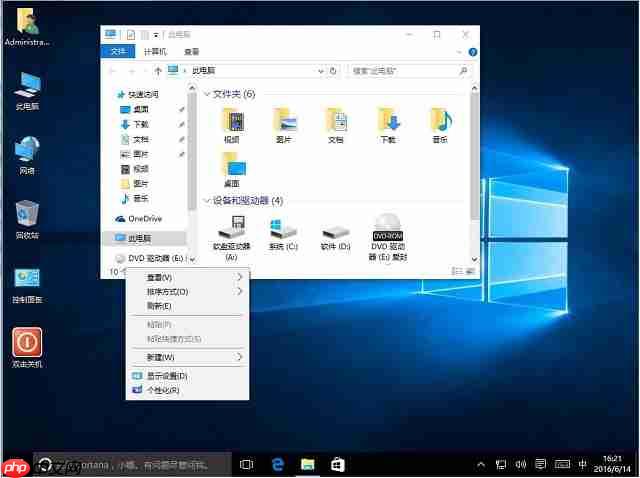The height and width of the screenshot is (478, 640).
Task: Open the address bar history dropdown
Action: (320, 71)
